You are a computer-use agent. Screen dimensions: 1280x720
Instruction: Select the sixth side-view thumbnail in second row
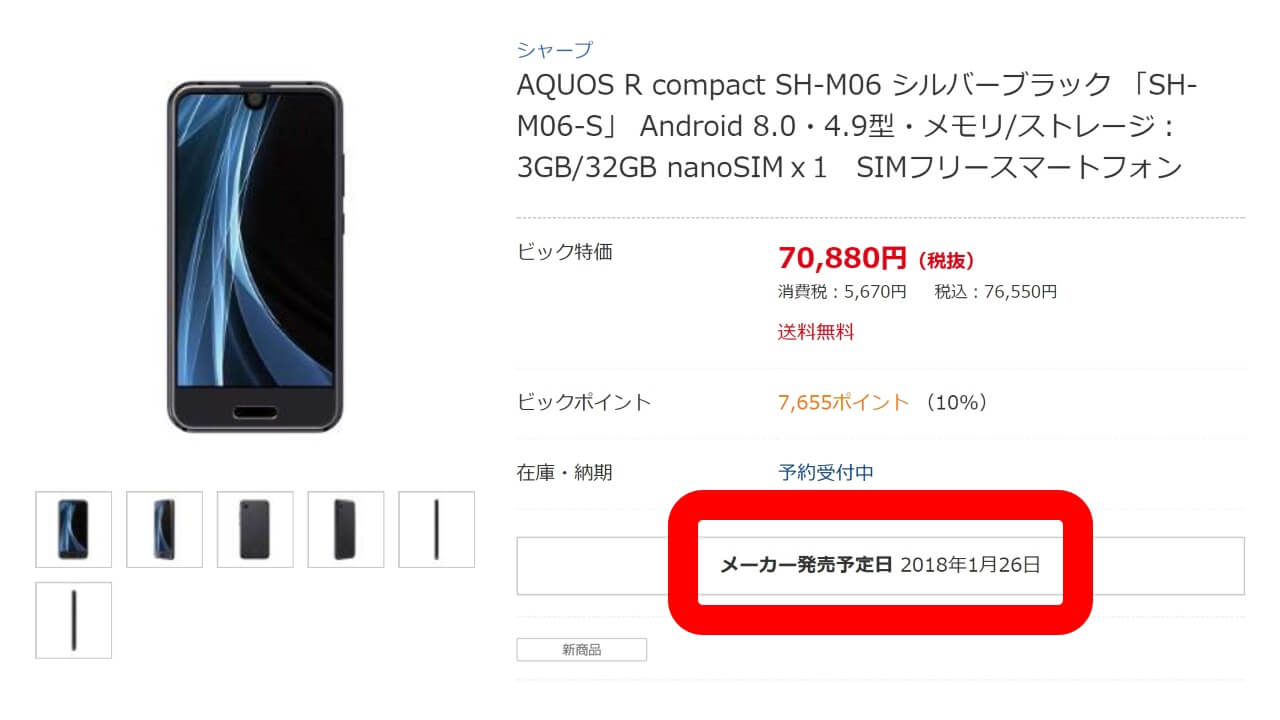[x=73, y=620]
